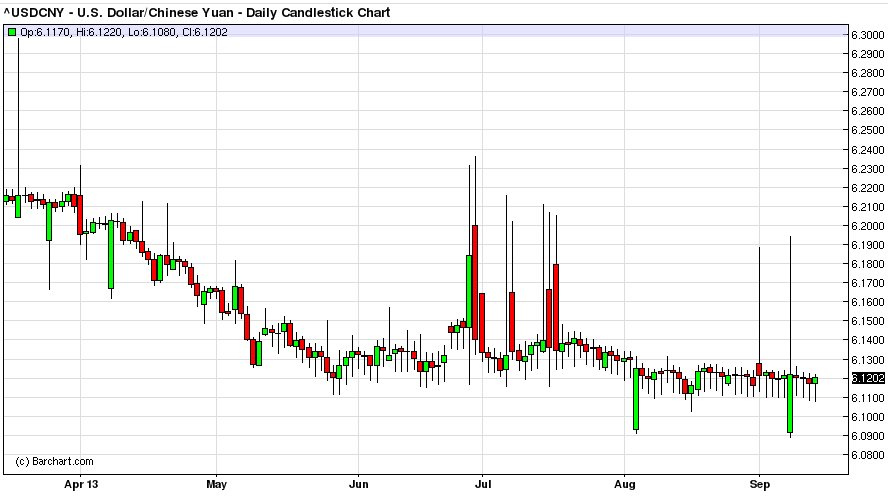888x496 pixels.
Task: Click the 6.1500 price axis label
Action: coord(868,321)
